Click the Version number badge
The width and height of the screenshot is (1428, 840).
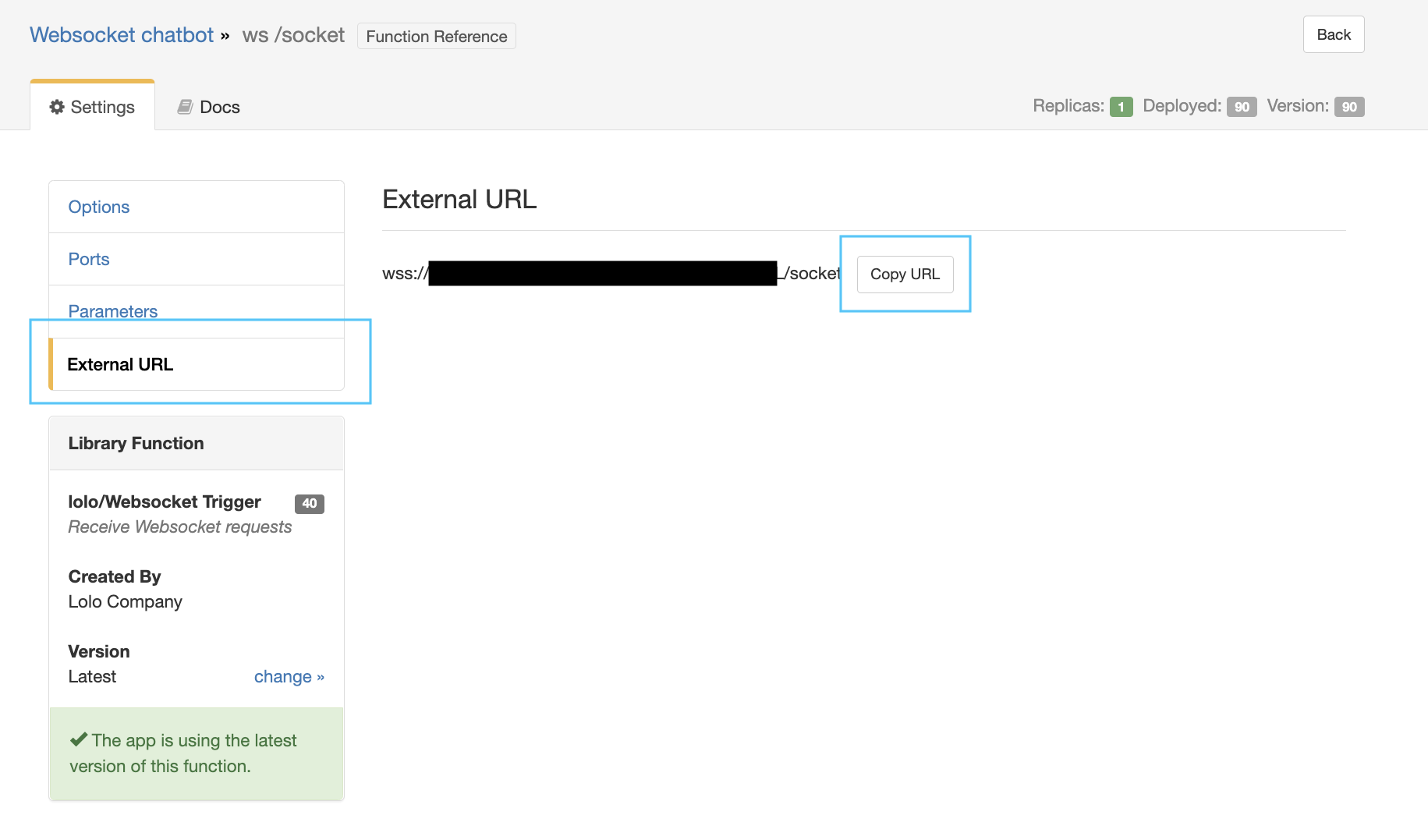click(x=1348, y=107)
